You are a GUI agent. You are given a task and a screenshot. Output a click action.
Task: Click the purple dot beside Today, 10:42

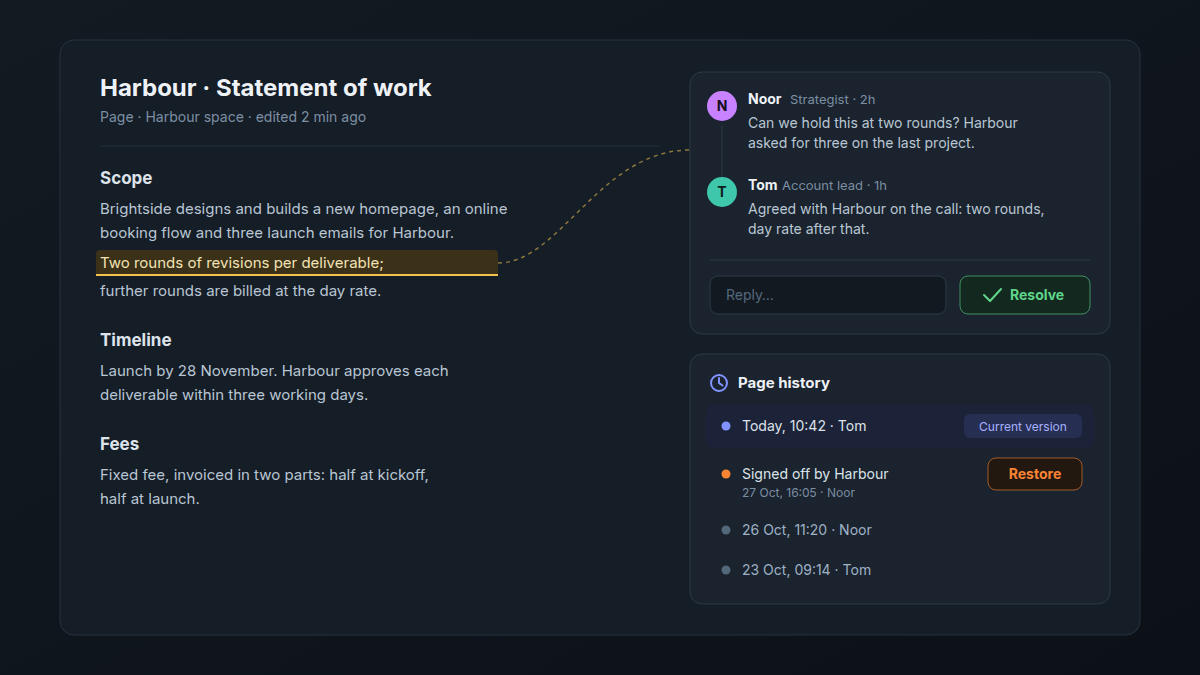tap(726, 426)
